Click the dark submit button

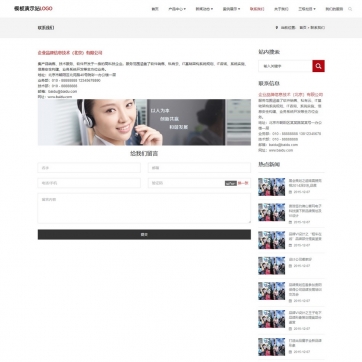click(x=144, y=234)
